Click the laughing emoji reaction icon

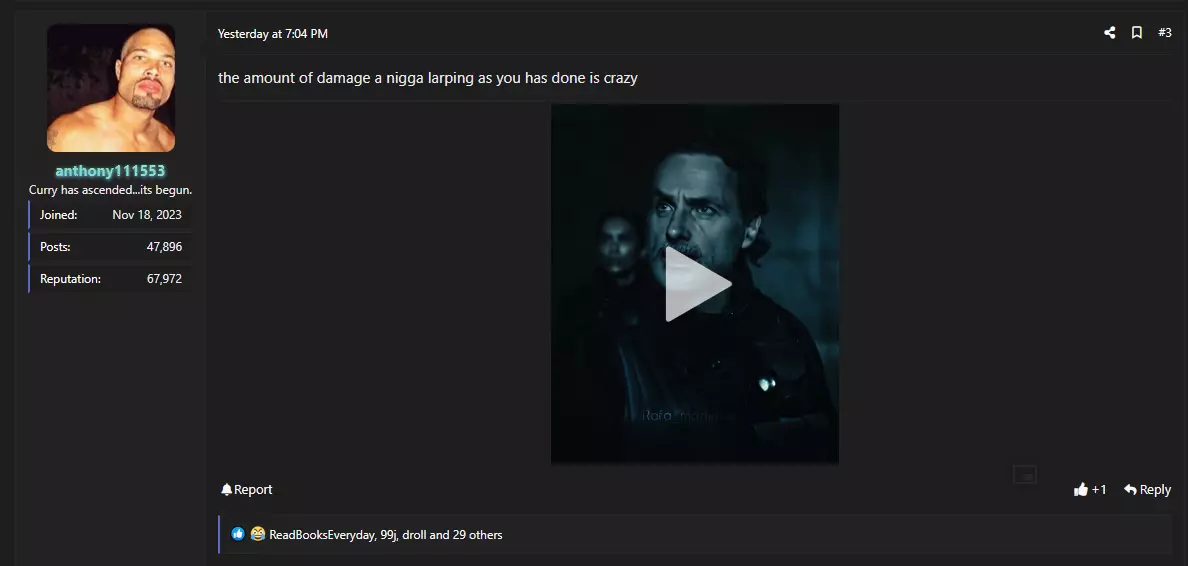258,534
